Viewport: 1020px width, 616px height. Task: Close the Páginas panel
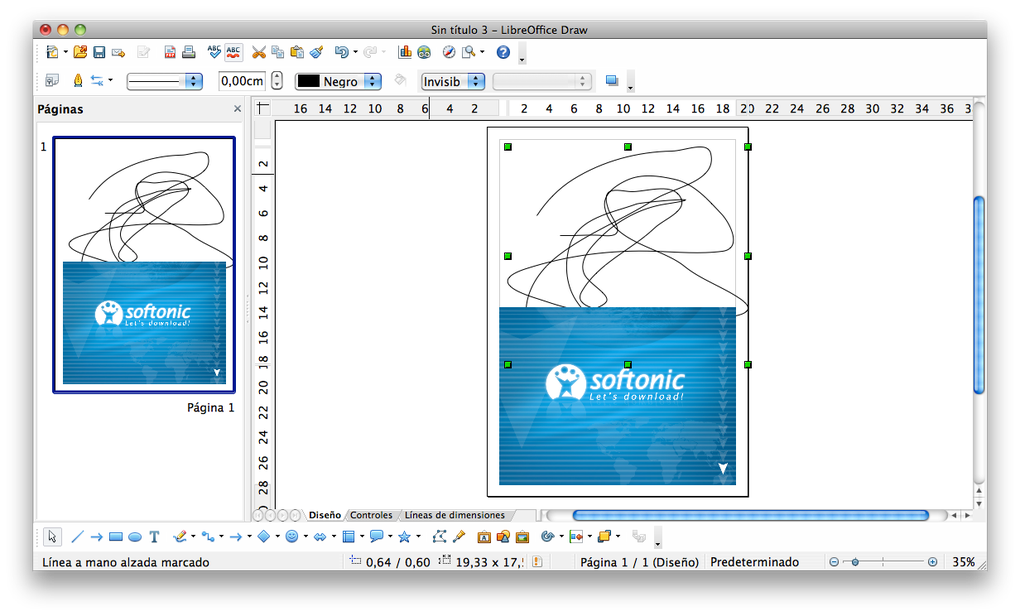coord(237,109)
